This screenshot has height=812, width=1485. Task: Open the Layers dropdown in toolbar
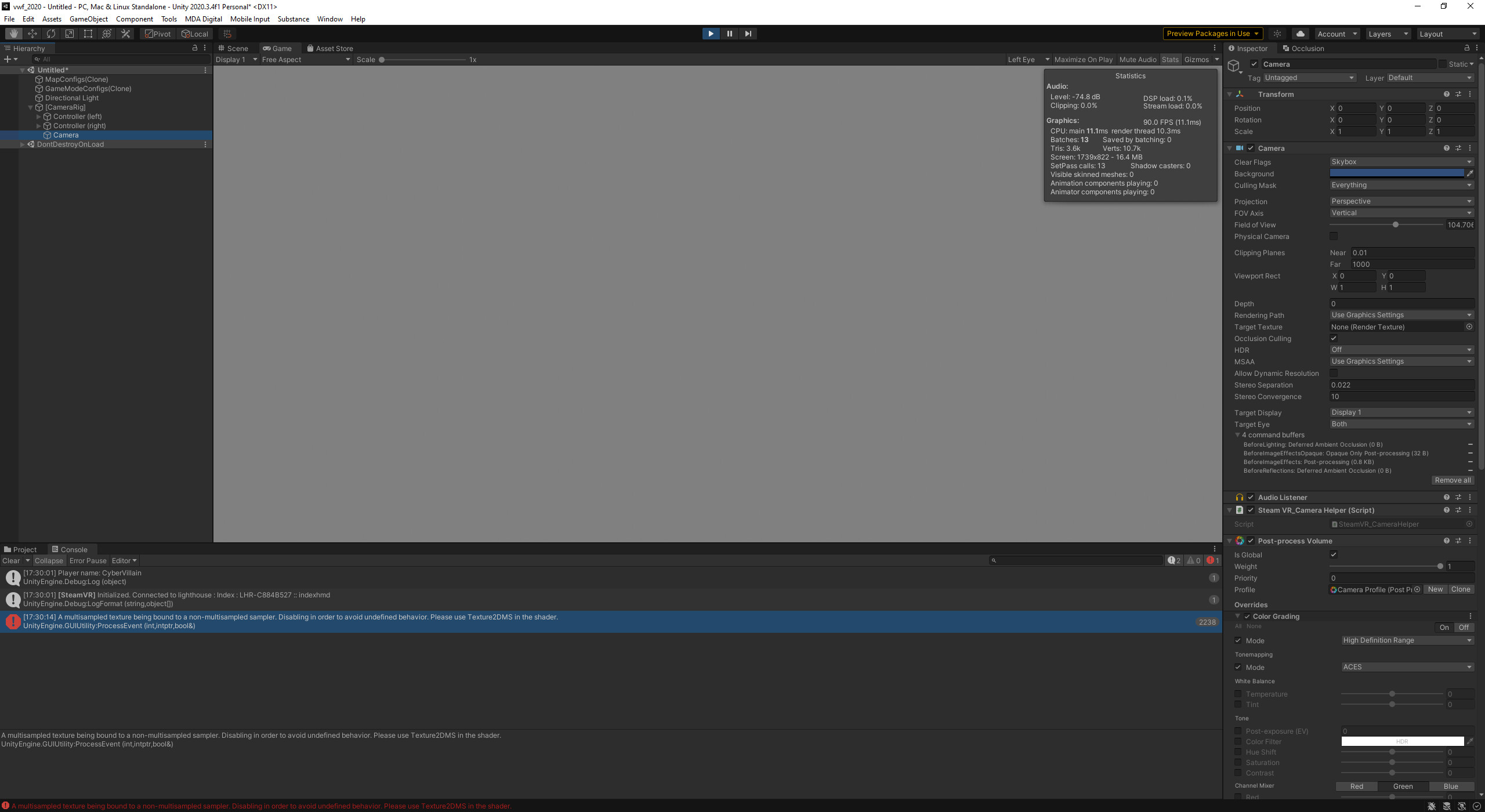pyautogui.click(x=1388, y=34)
